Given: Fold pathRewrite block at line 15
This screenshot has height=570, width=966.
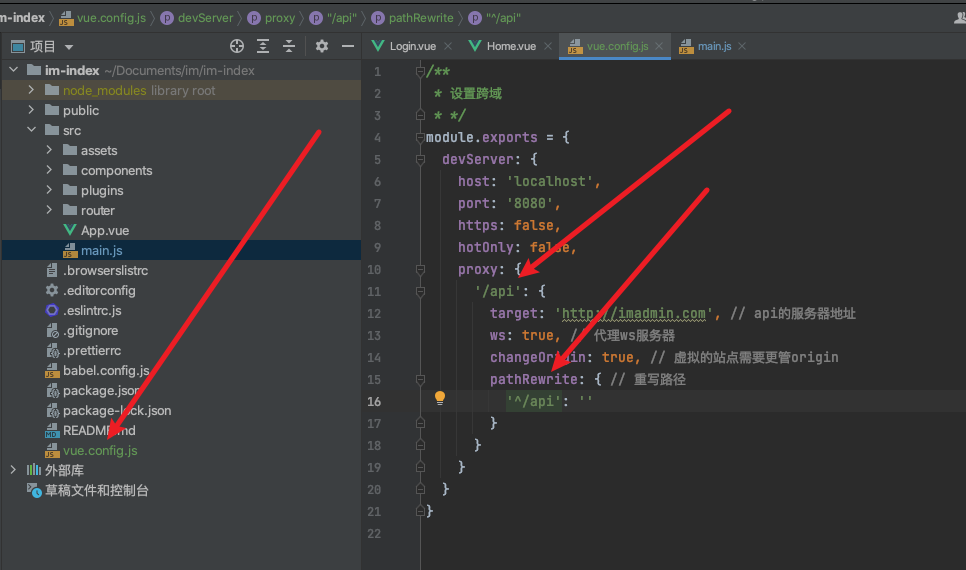Looking at the screenshot, I should coord(420,380).
